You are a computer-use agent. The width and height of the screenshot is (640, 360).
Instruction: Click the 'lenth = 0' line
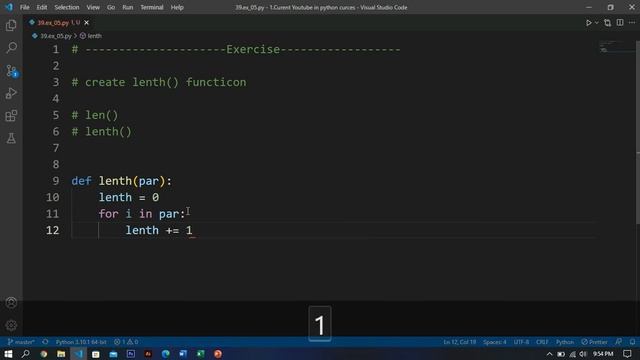click(x=129, y=198)
